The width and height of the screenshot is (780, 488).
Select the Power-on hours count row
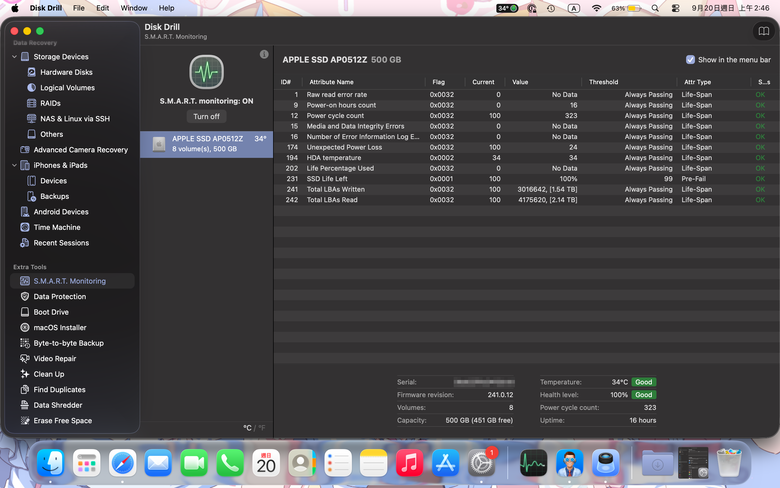coord(526,105)
